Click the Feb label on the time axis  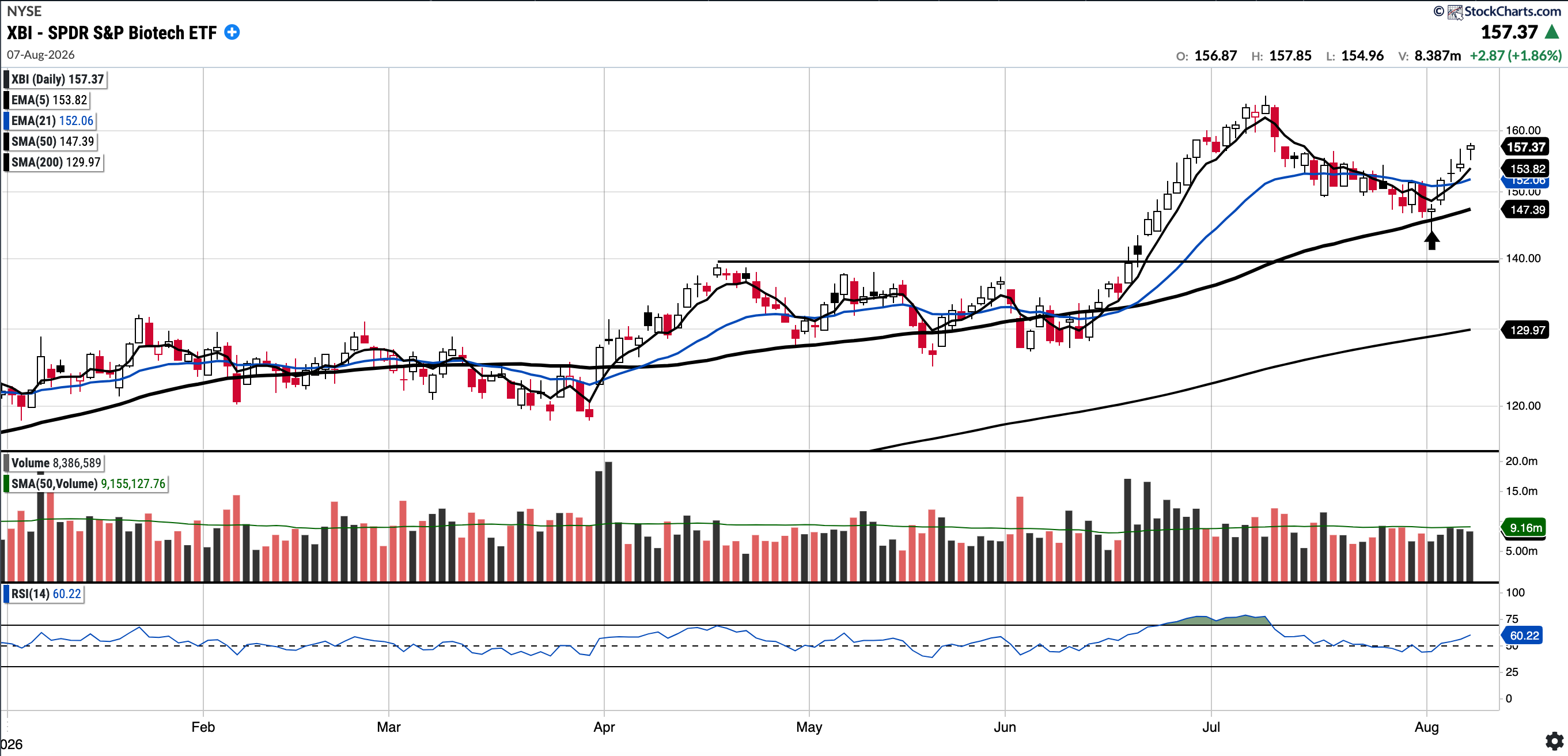(x=203, y=727)
